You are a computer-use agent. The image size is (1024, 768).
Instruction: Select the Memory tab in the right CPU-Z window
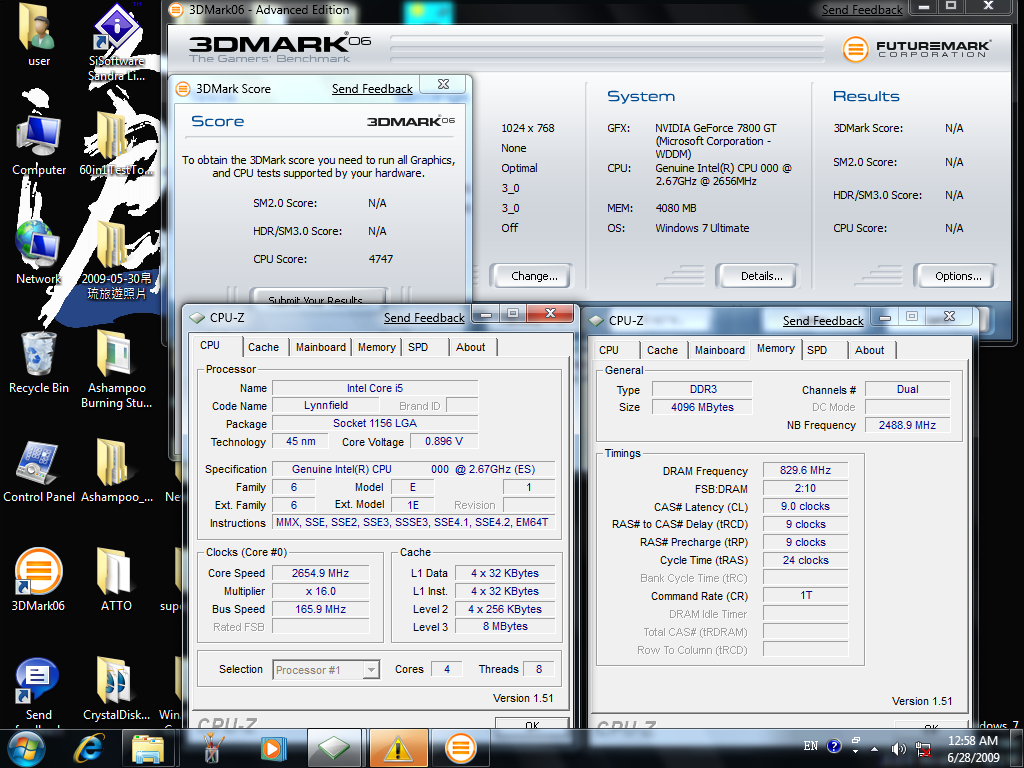[776, 349]
